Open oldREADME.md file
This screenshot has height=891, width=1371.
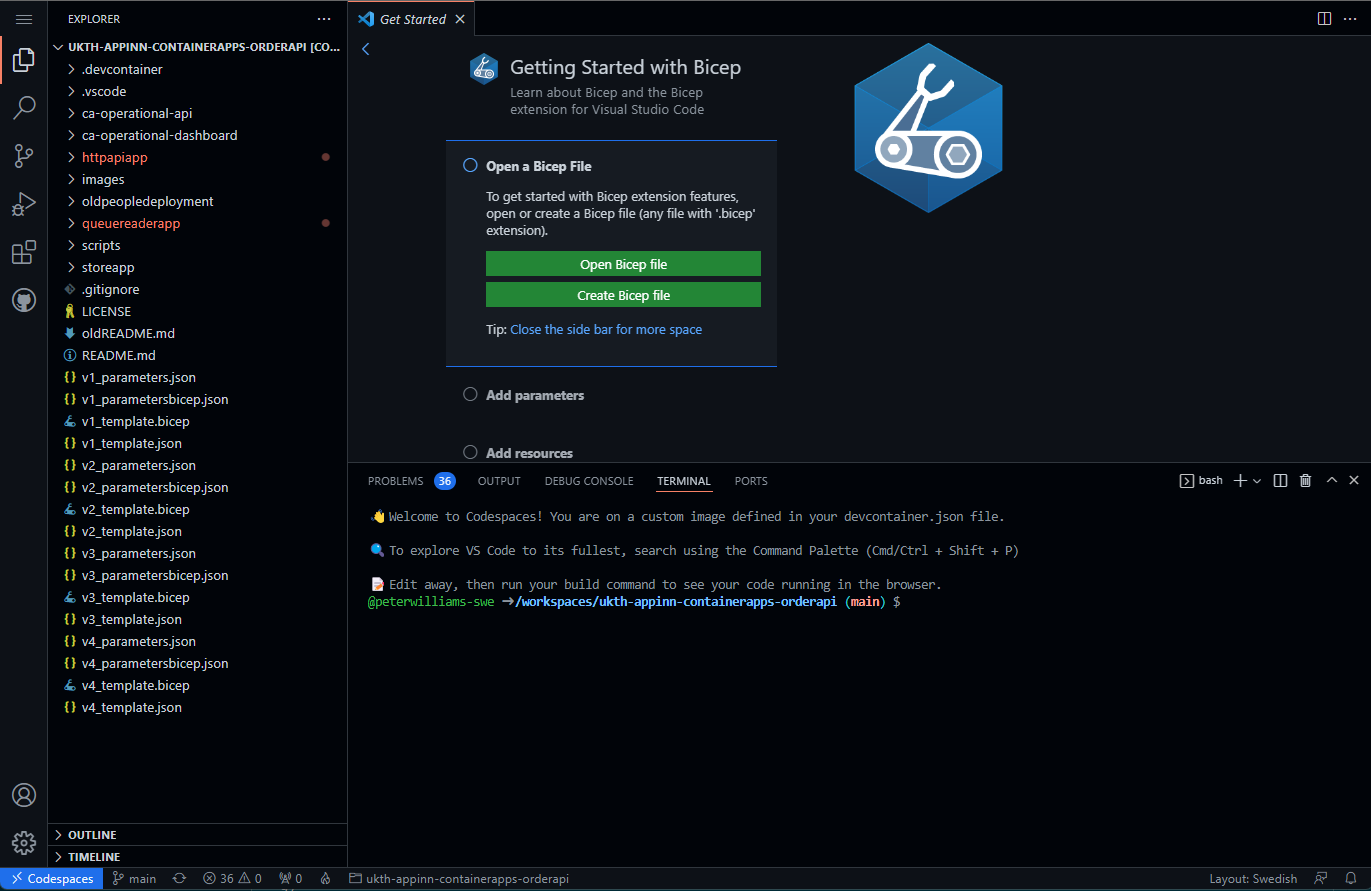pyautogui.click(x=198, y=333)
